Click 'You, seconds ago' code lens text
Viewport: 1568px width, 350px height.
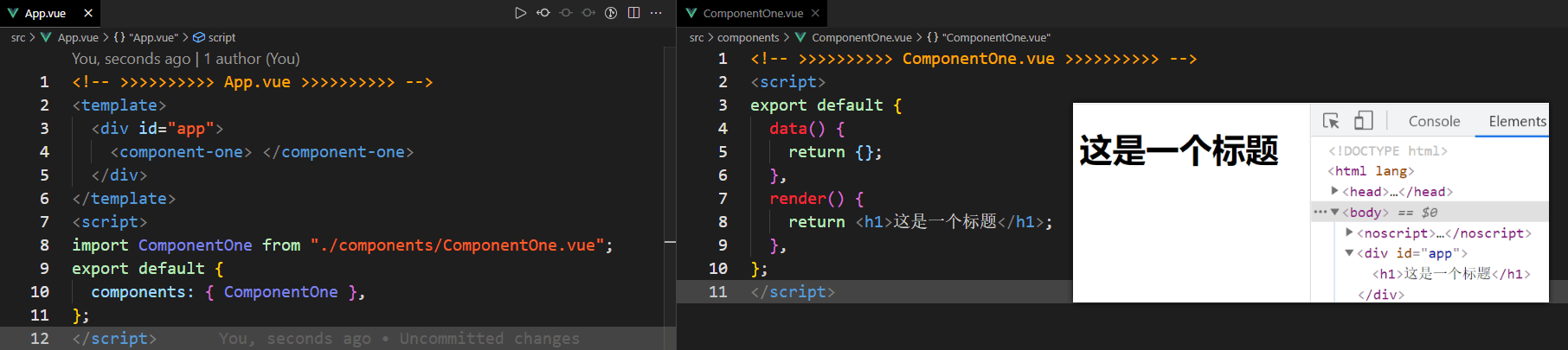click(x=131, y=59)
